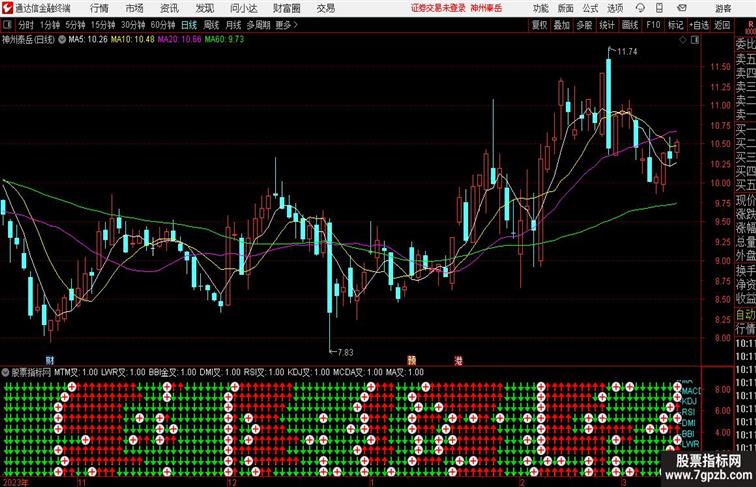Click the DMI row label in indicator panel
The image size is (756, 487).
[x=688, y=423]
